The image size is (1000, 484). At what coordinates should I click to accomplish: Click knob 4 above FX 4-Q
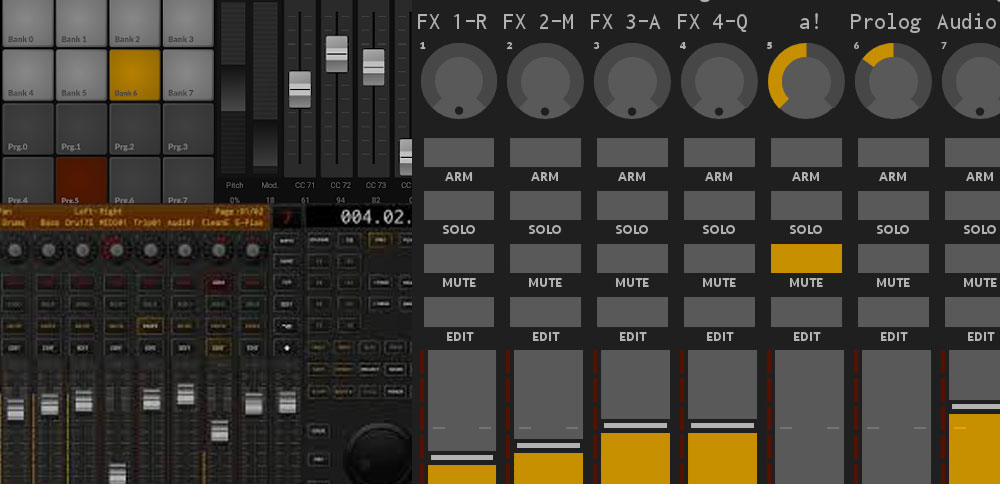click(x=719, y=81)
